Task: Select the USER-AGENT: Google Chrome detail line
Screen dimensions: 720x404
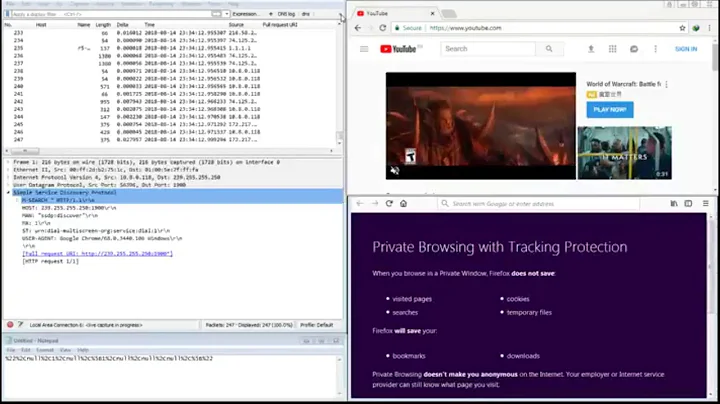Action: click(x=102, y=238)
